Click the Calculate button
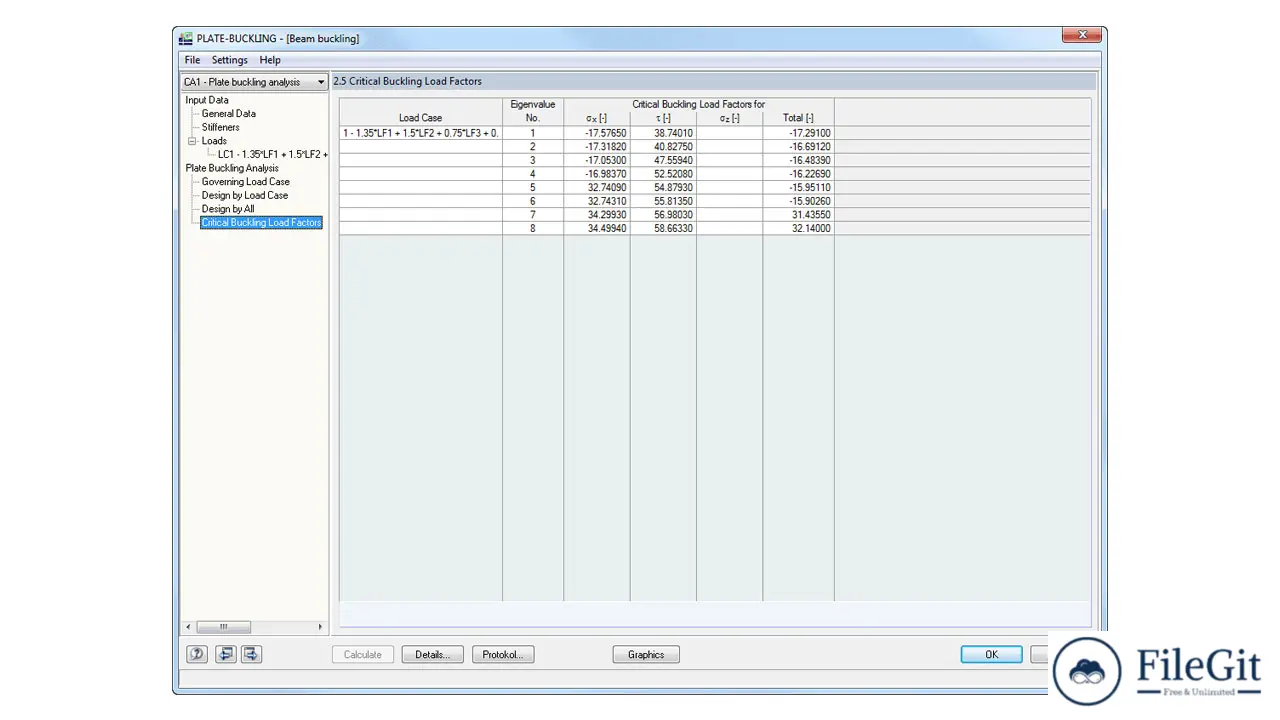1280x720 pixels. [x=363, y=654]
